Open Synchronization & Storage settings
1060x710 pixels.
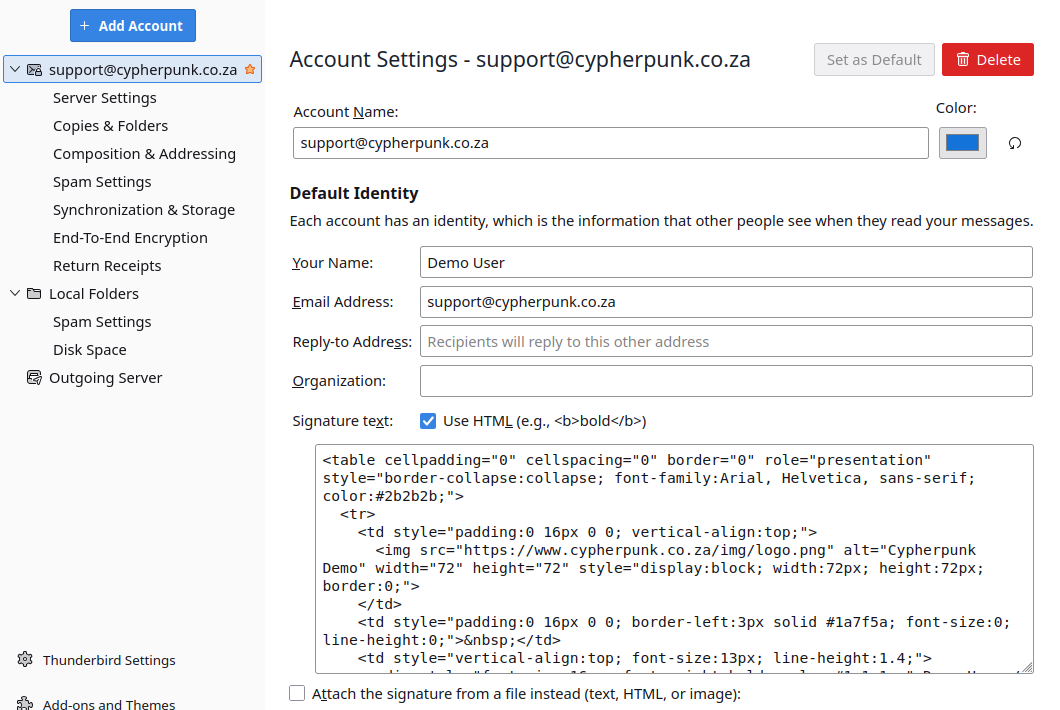(x=144, y=210)
